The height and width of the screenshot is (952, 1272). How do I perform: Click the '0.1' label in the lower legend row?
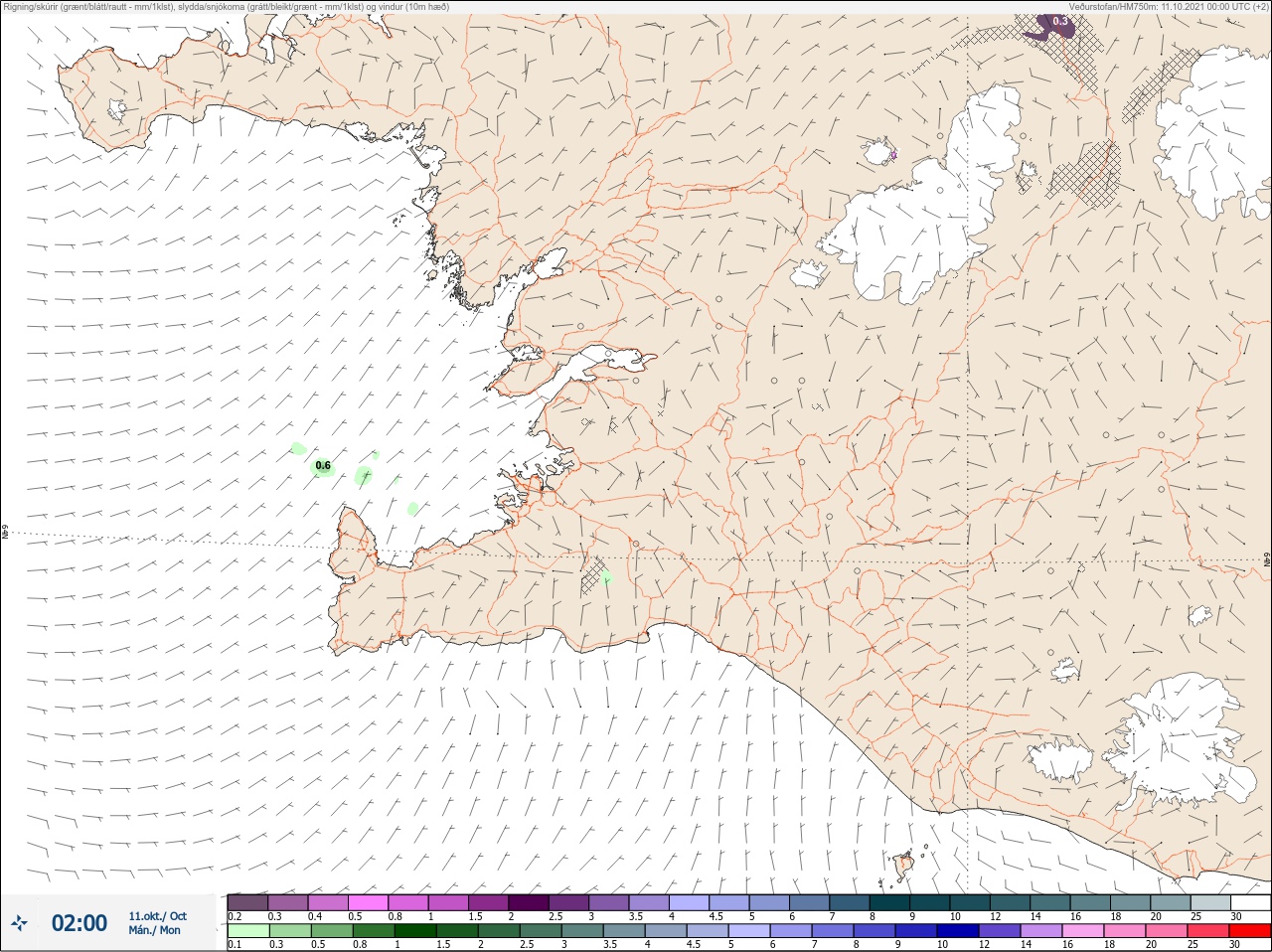235,945
